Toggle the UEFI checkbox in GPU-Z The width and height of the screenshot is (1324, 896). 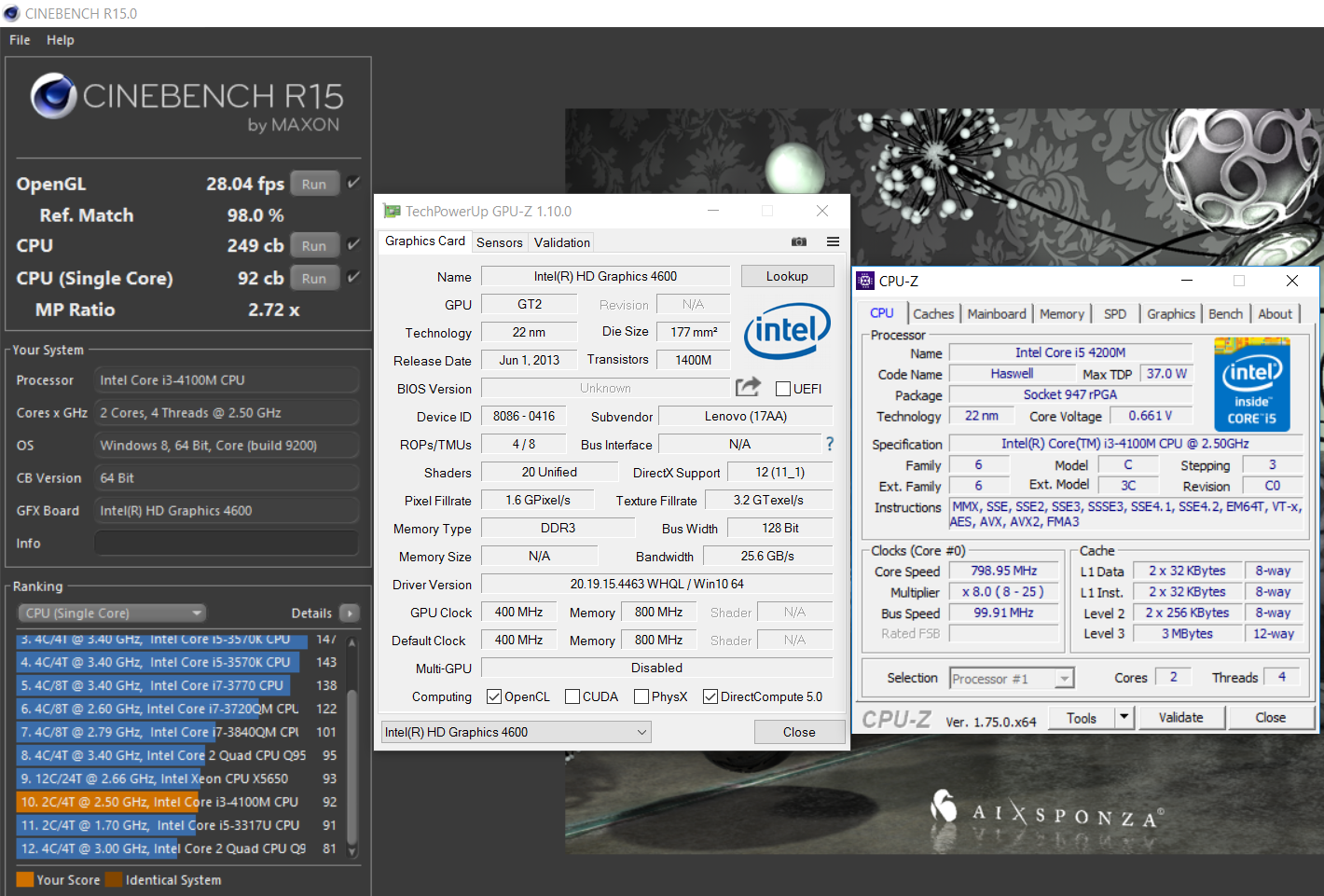[x=783, y=389]
